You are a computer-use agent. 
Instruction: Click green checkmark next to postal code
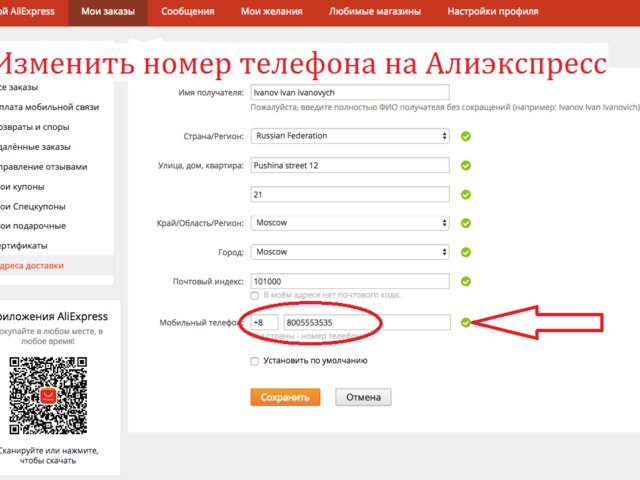tap(466, 282)
